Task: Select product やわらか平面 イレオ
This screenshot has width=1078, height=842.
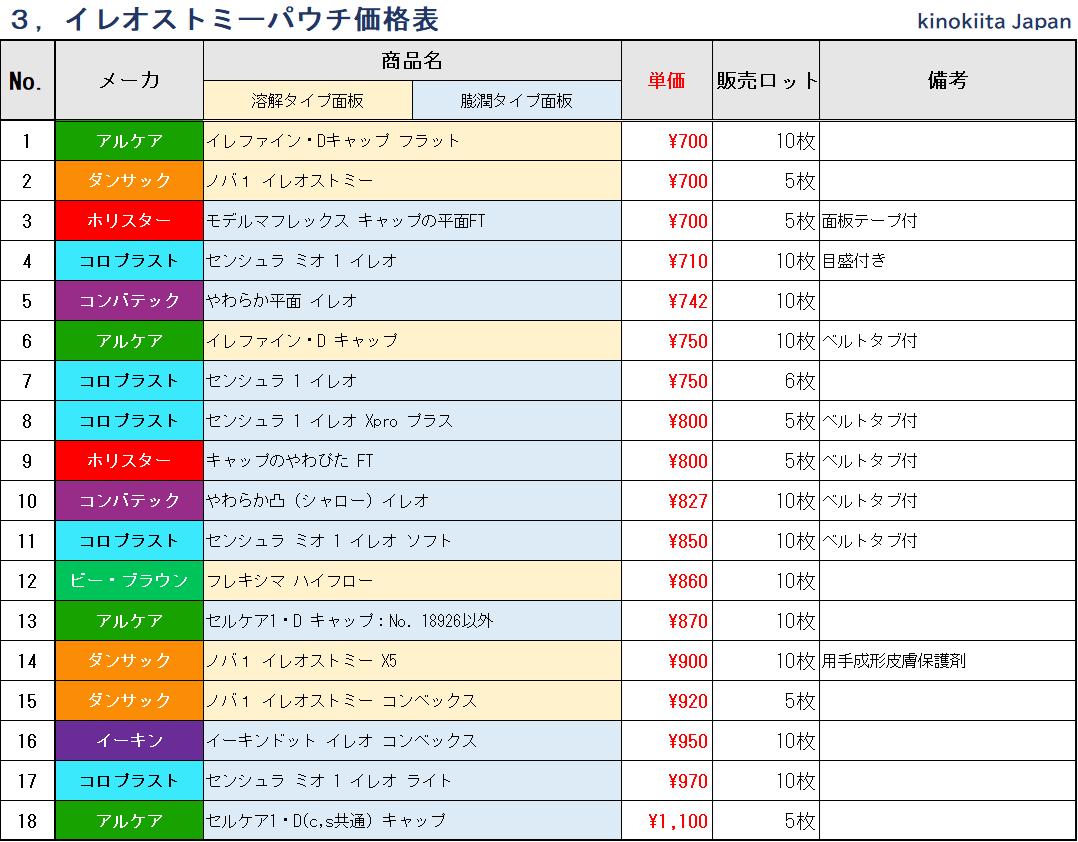Action: [412, 300]
